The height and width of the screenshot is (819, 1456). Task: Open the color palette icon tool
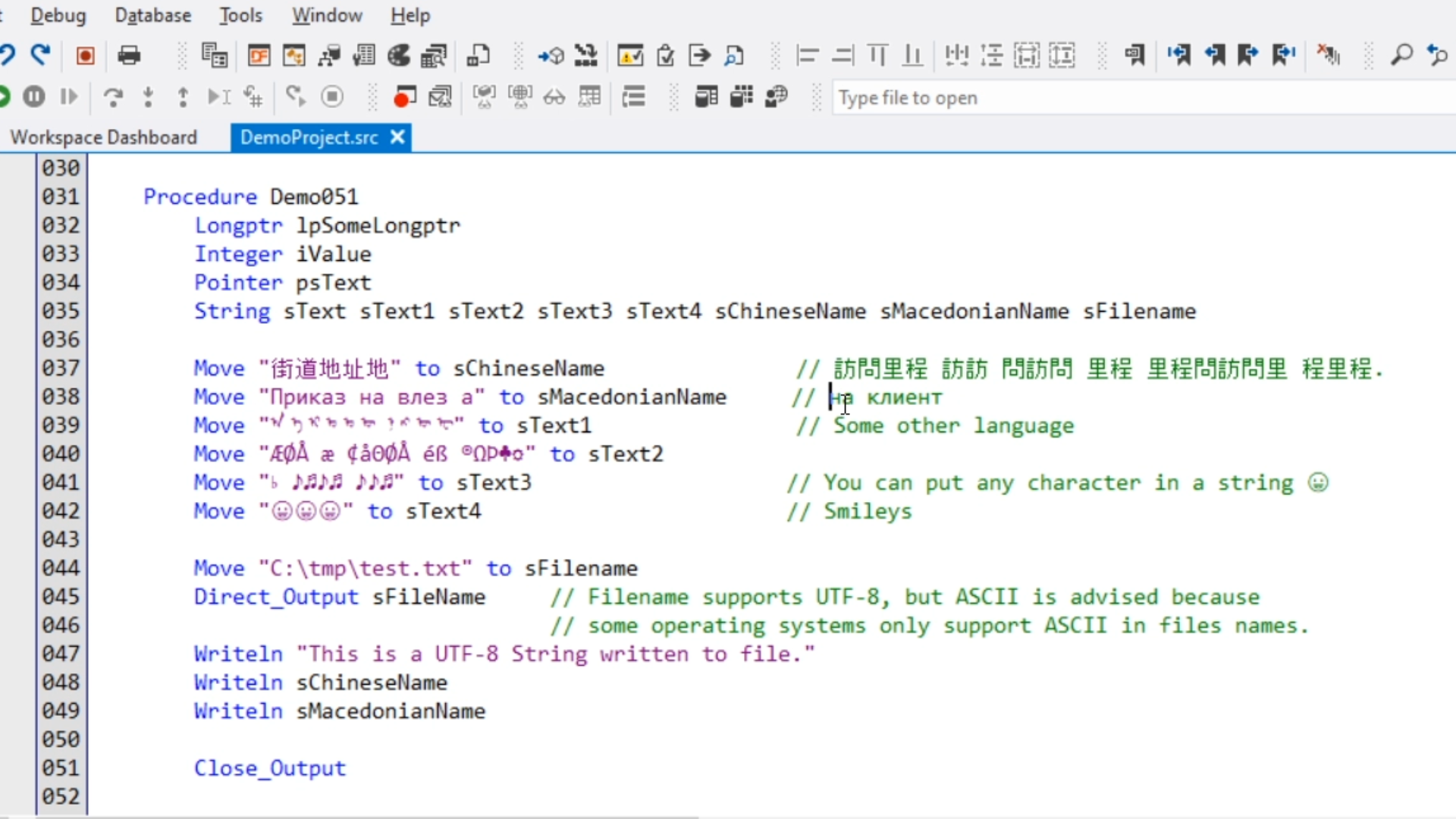pos(399,55)
